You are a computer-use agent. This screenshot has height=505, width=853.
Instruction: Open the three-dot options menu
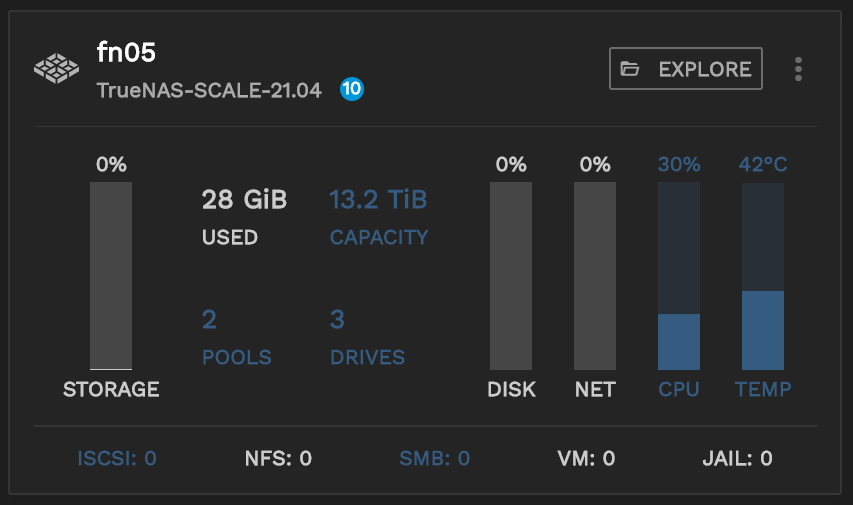coord(798,69)
